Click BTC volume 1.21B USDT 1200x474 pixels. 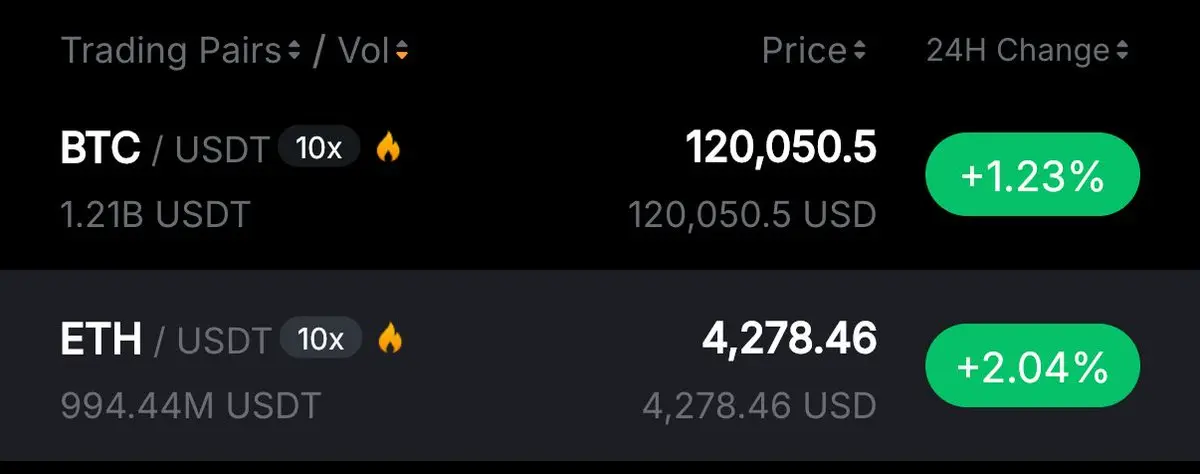coord(155,213)
